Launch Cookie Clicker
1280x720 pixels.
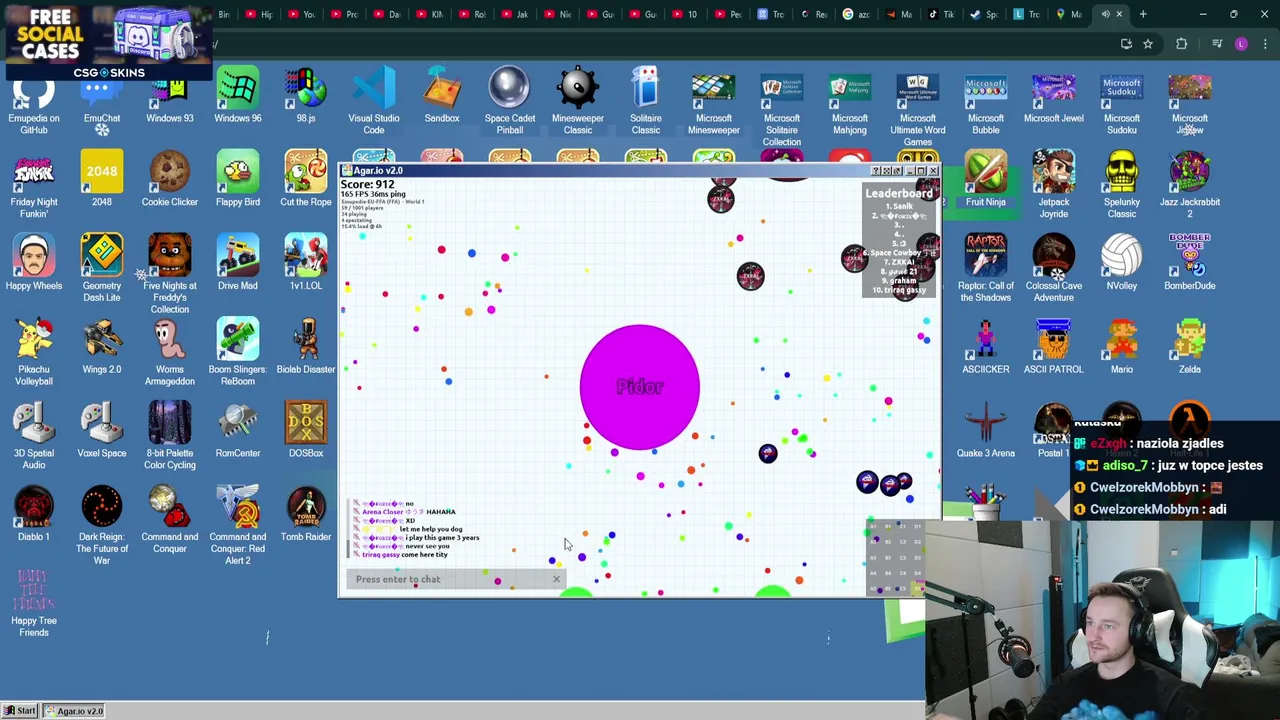(170, 180)
